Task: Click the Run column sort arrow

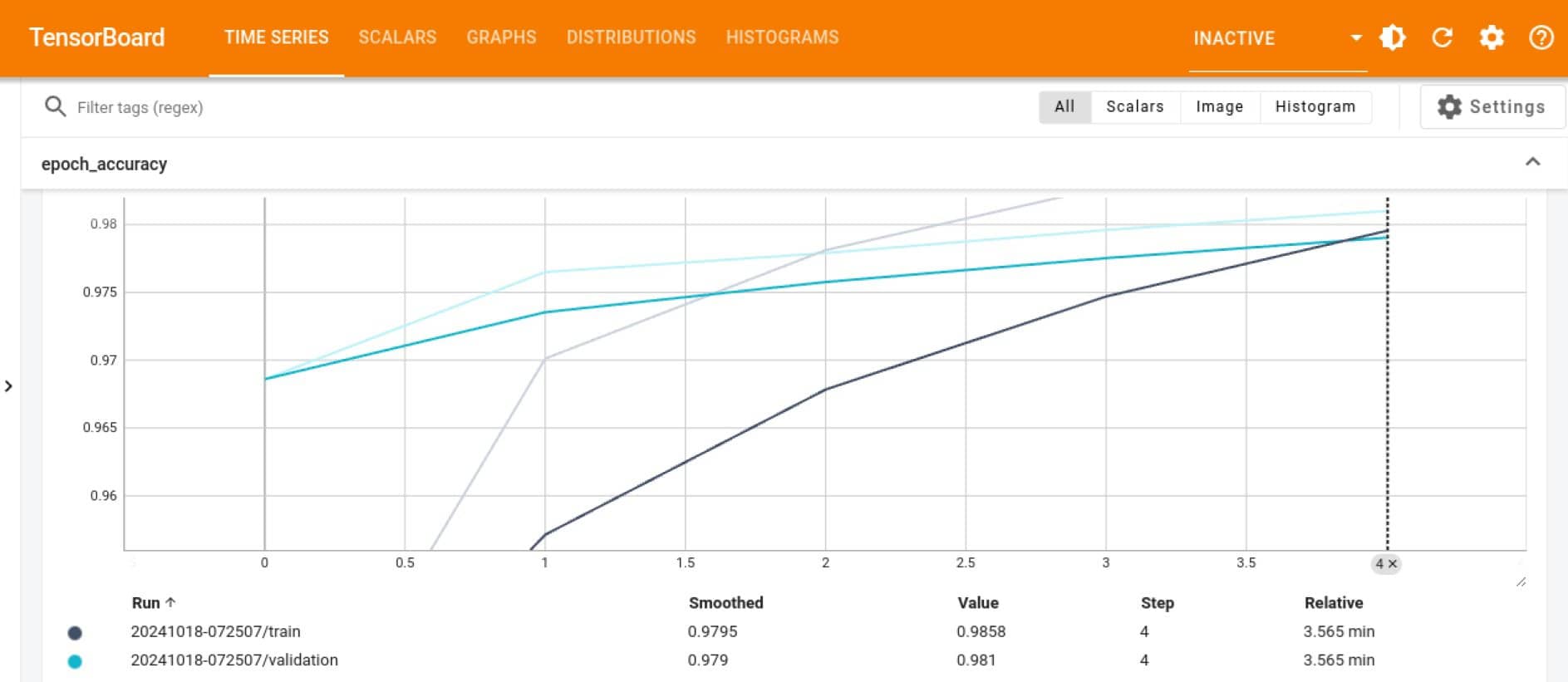Action: [x=171, y=602]
